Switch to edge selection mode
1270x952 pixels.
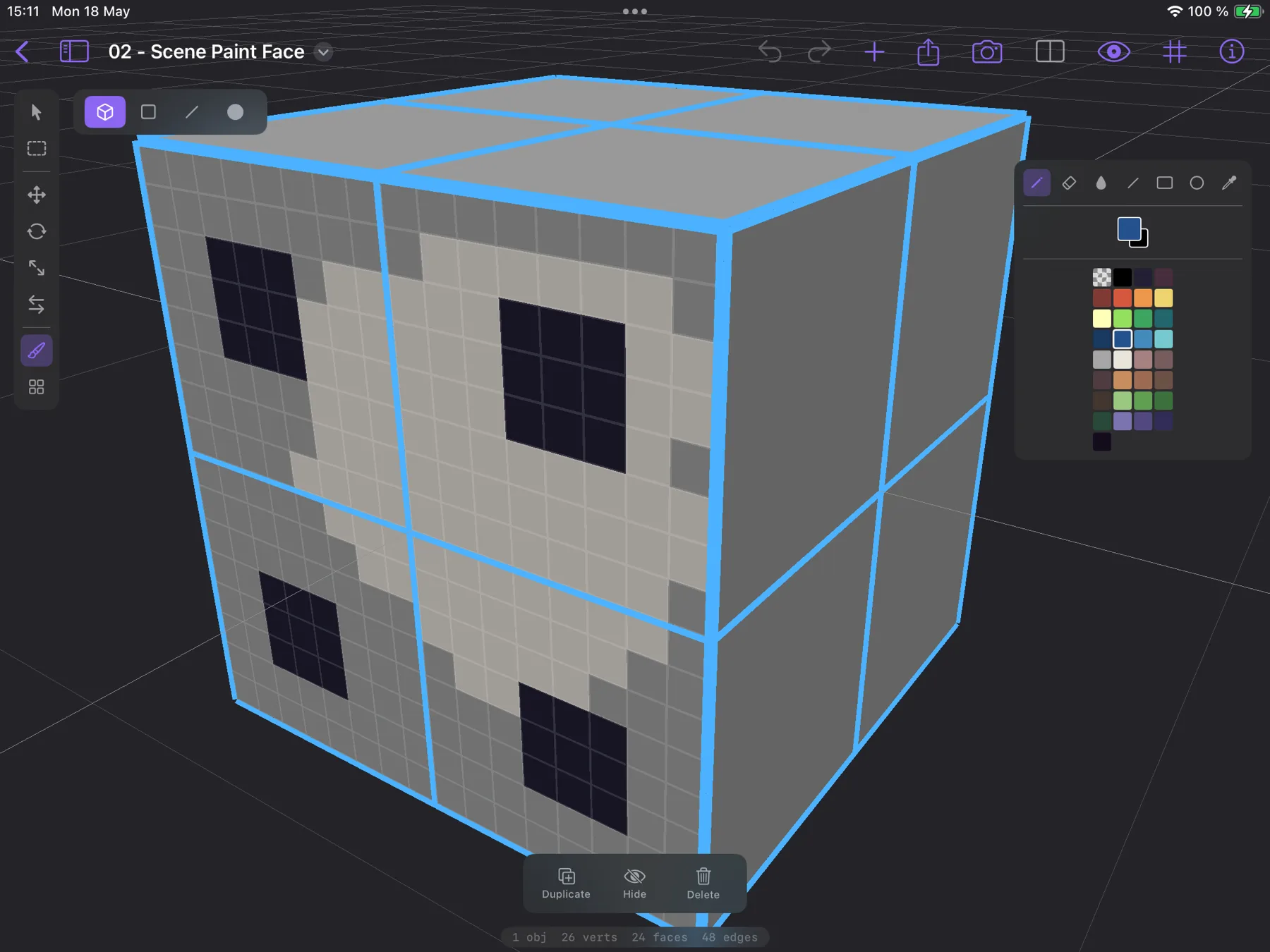[192, 112]
